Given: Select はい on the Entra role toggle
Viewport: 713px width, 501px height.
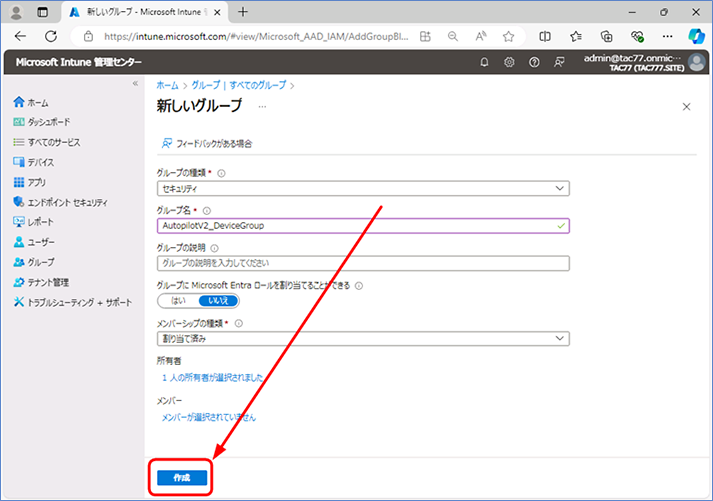Looking at the screenshot, I should coord(178,301).
